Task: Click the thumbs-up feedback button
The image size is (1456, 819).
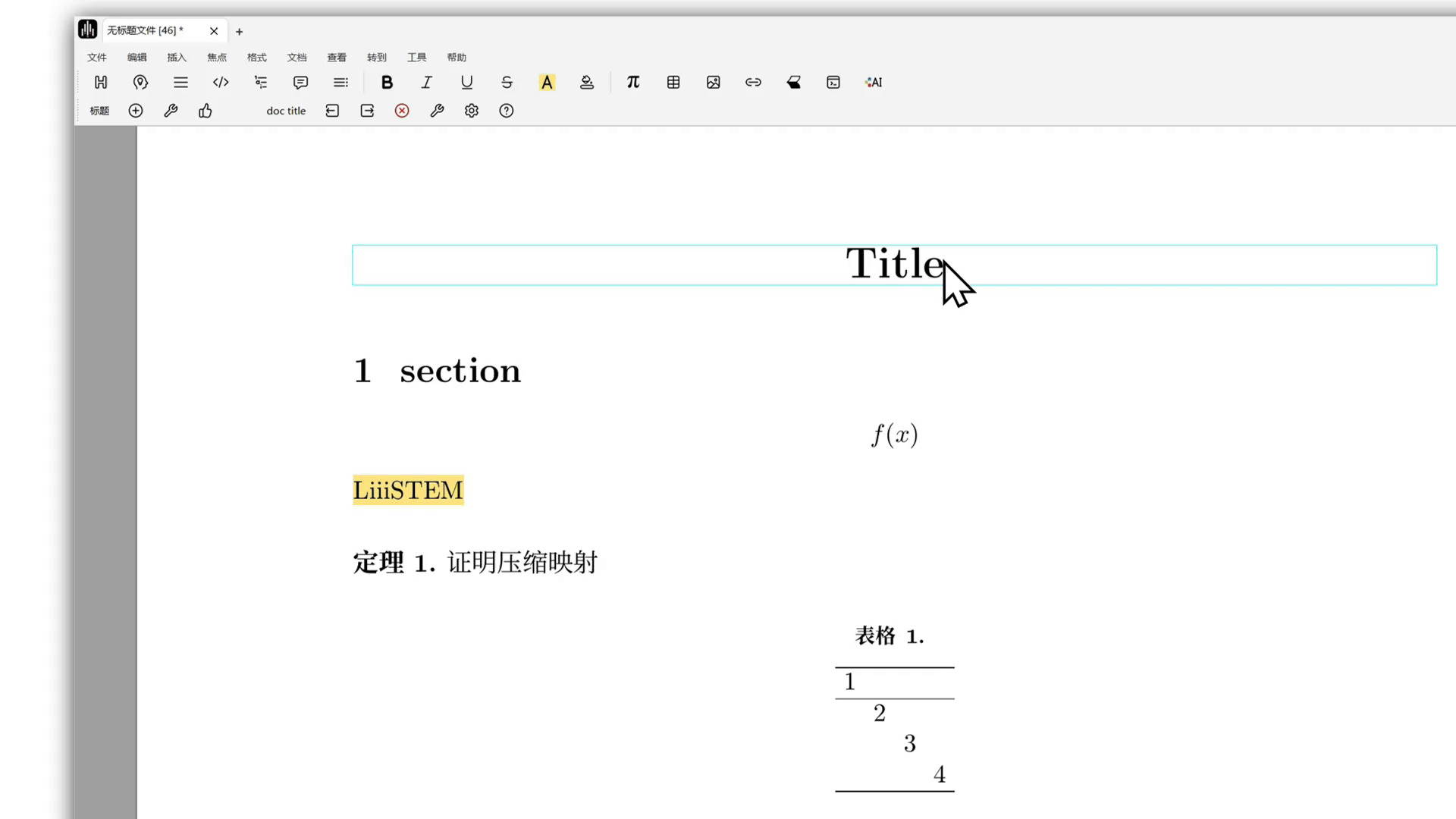Action: click(x=205, y=111)
